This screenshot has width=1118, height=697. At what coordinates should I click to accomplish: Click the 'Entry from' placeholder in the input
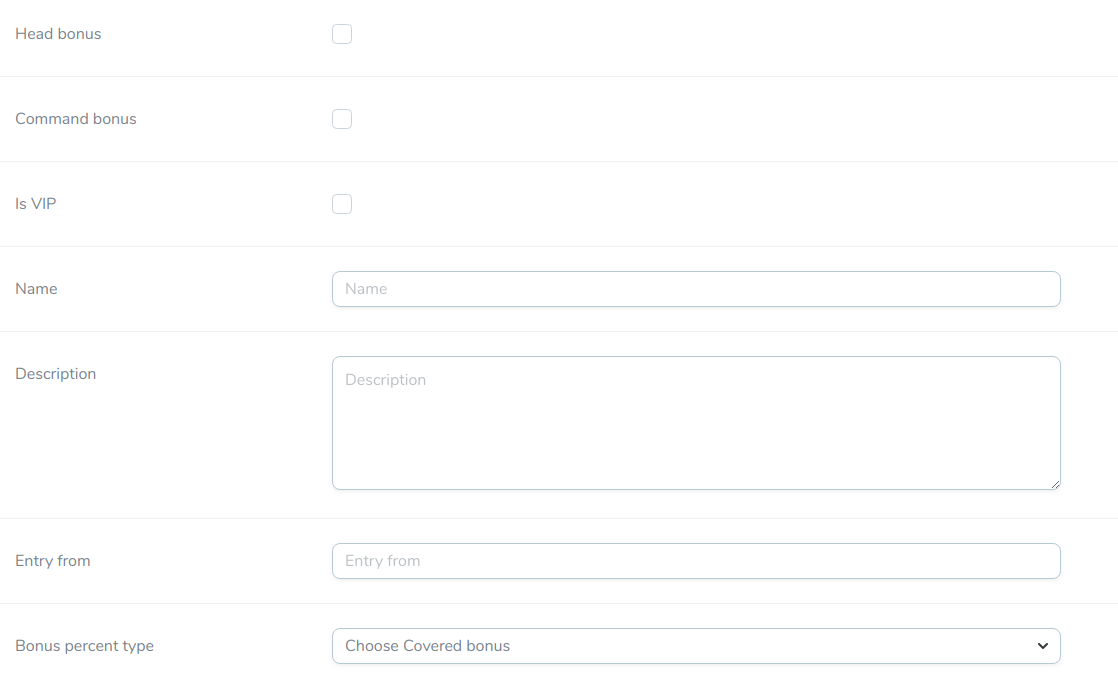[382, 561]
